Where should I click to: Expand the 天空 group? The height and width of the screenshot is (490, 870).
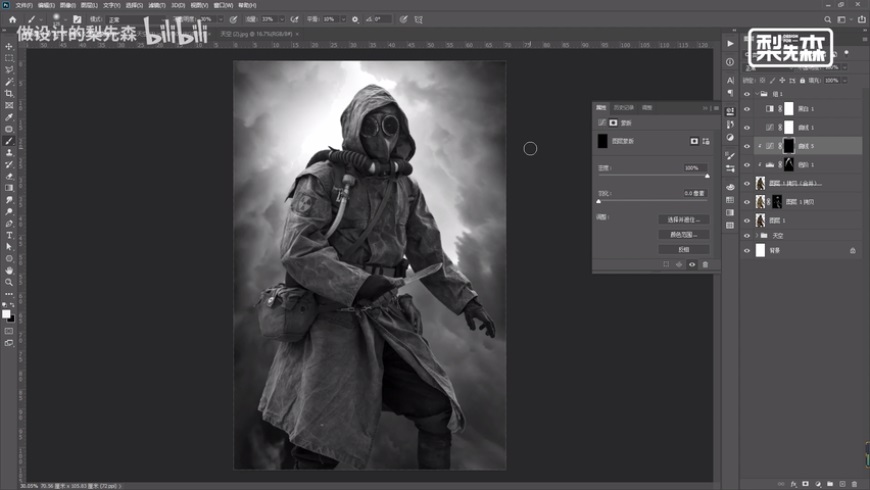coord(757,236)
